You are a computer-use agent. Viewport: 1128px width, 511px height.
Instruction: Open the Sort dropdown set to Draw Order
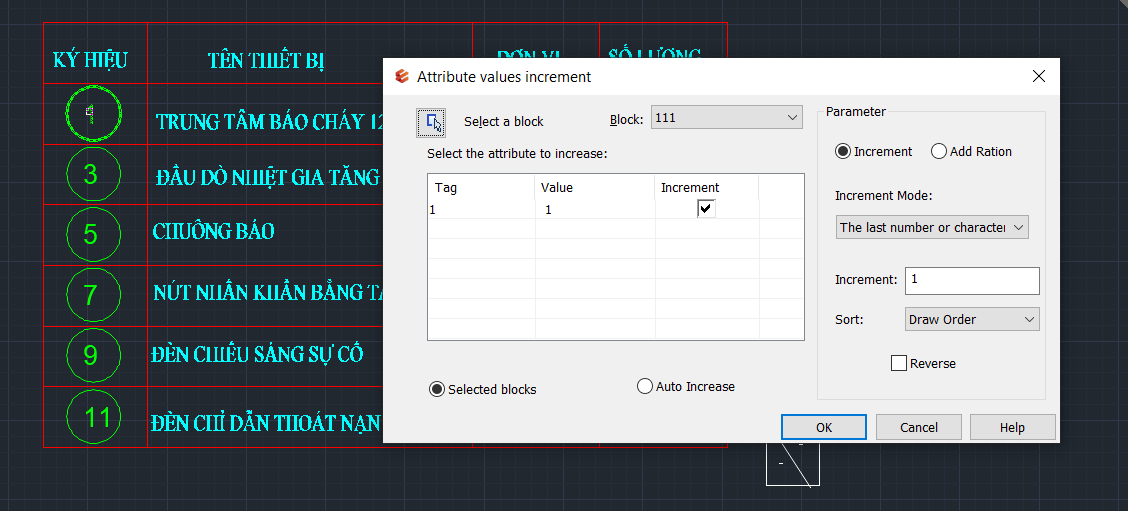[x=972, y=319]
